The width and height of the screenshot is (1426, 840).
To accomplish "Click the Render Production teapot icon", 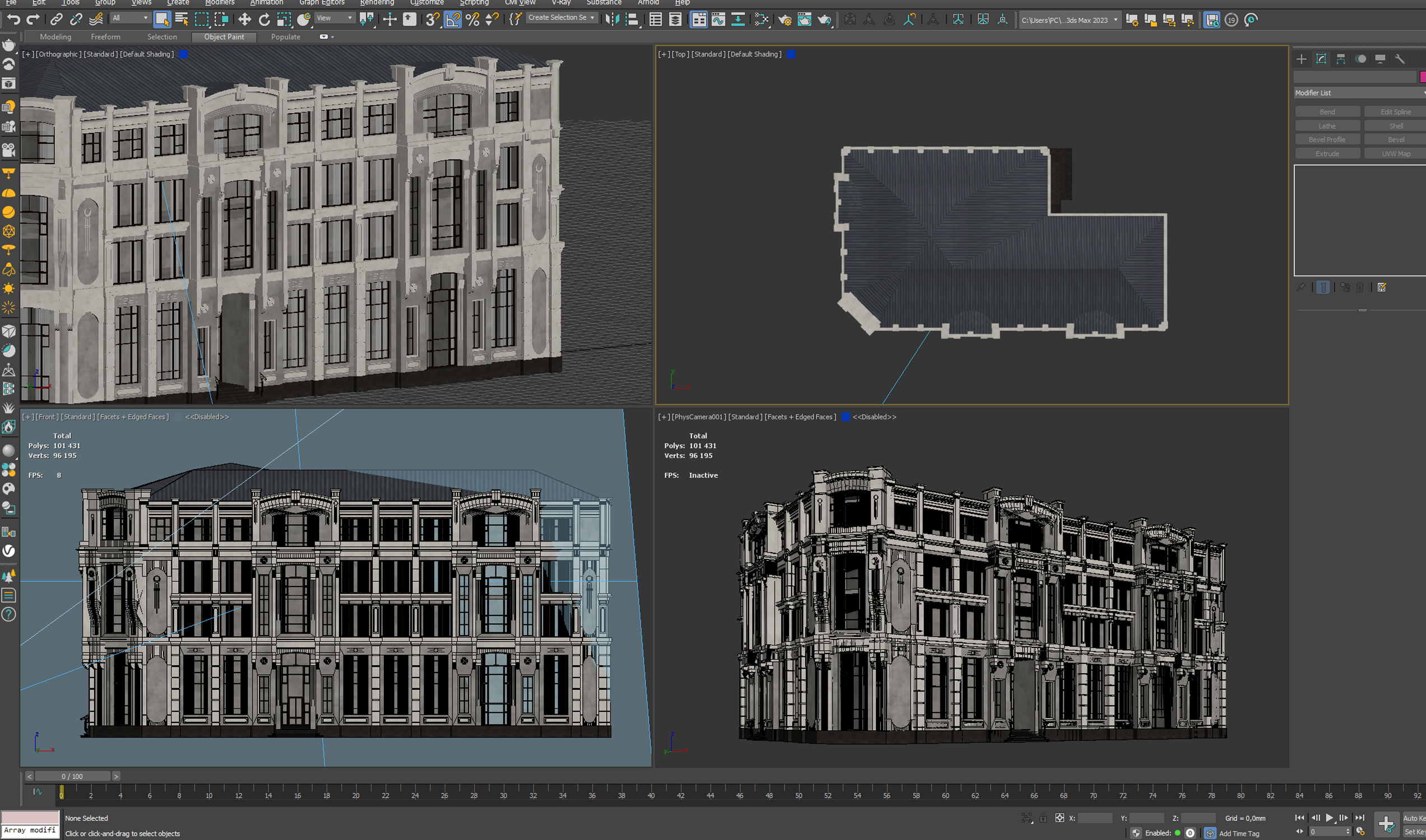I will 825,20.
